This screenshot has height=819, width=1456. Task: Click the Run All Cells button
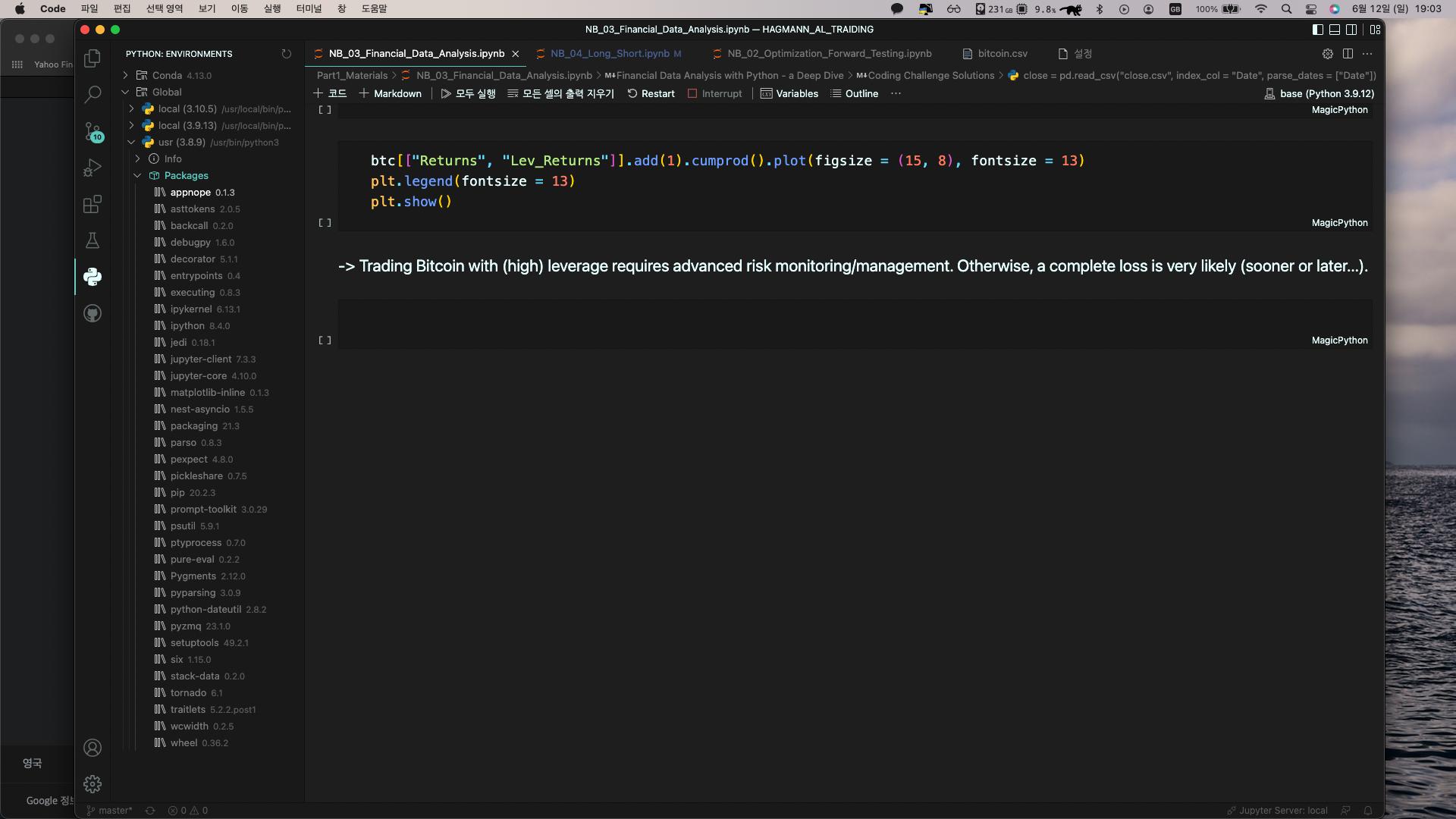tap(466, 93)
